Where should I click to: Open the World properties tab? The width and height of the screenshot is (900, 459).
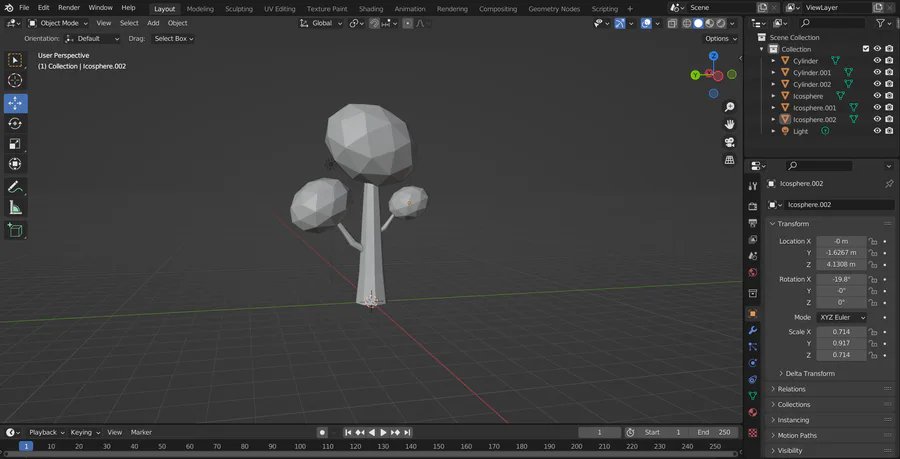[753, 273]
